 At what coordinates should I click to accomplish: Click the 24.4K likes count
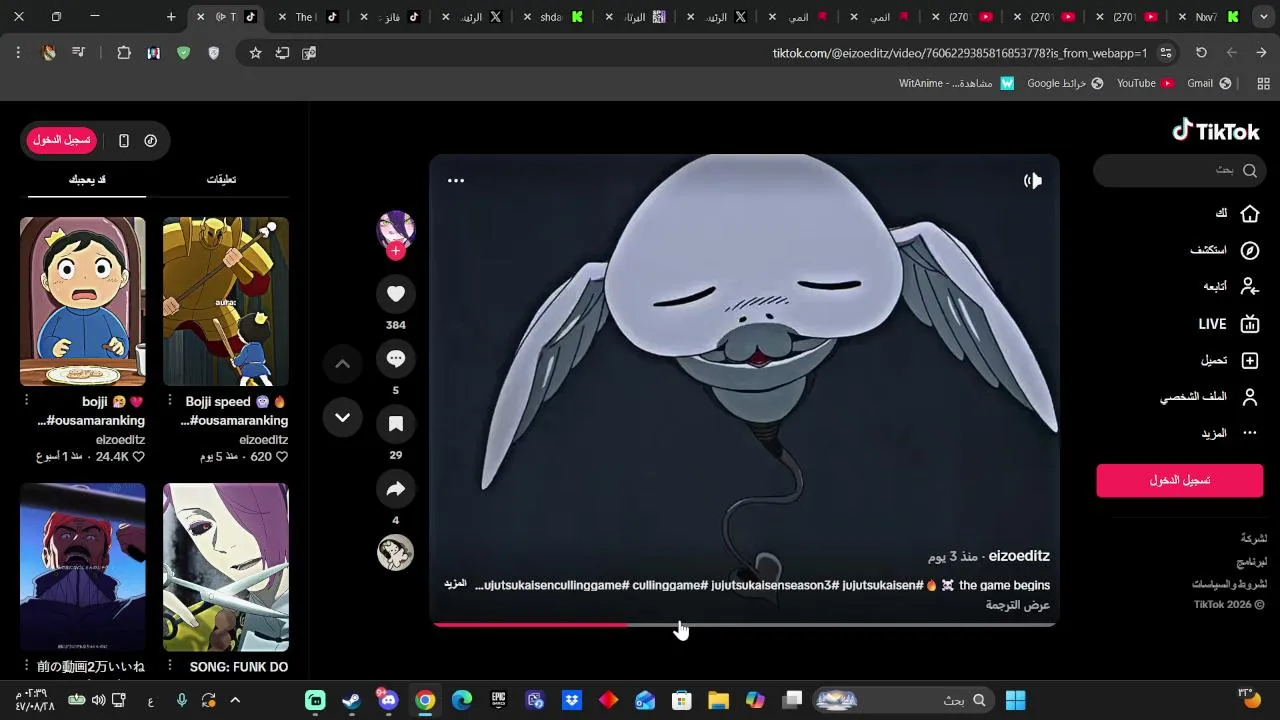[120, 457]
